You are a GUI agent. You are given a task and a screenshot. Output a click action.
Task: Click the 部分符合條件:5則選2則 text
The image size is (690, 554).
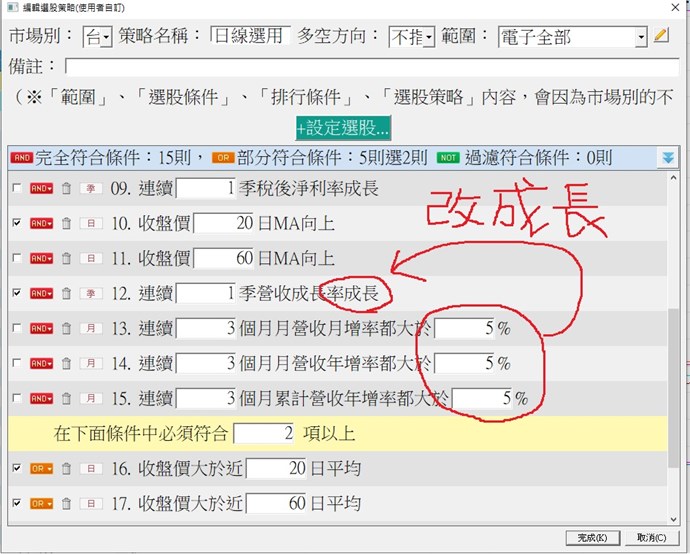(332, 158)
